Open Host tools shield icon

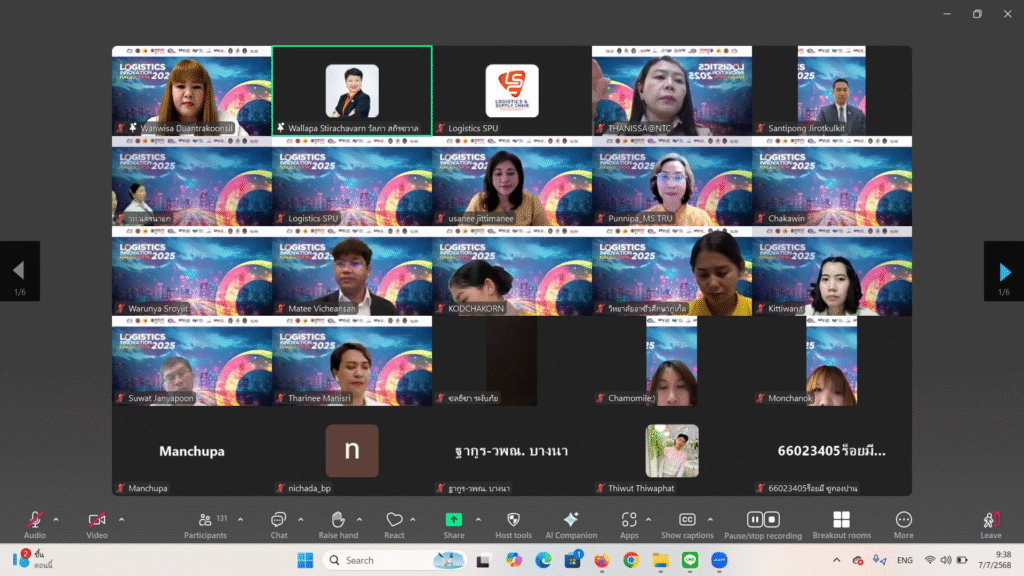point(513,524)
